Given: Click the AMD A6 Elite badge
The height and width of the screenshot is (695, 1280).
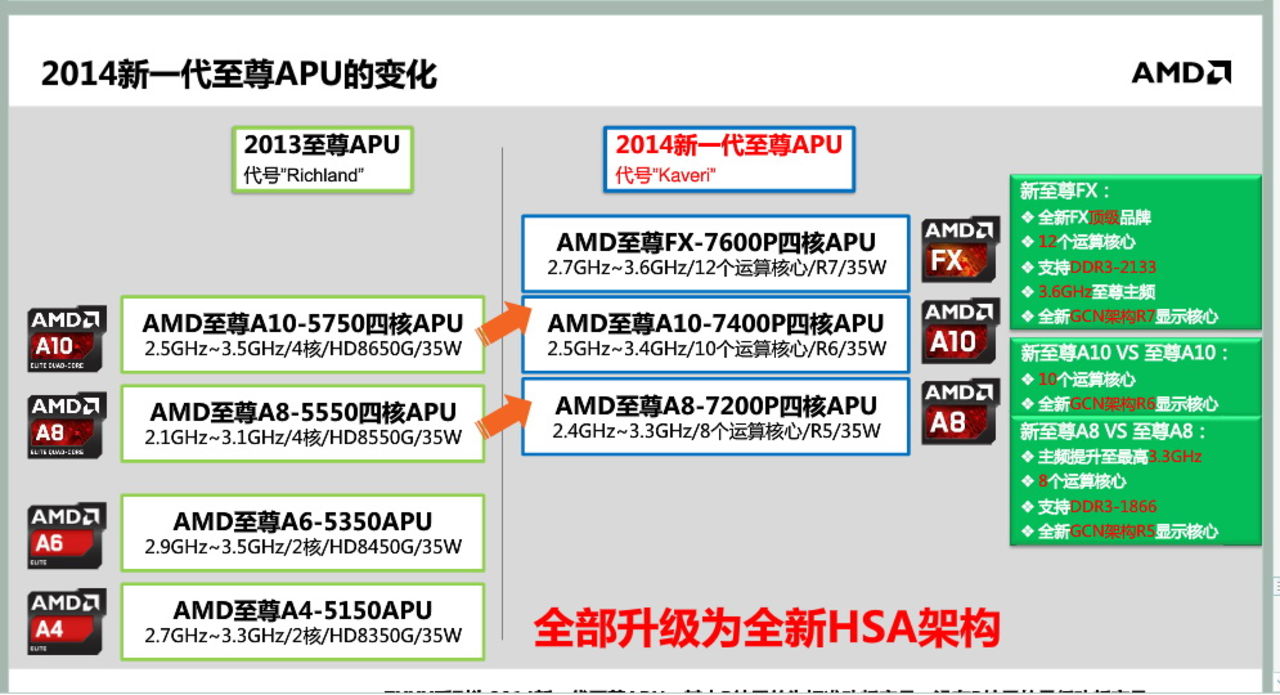Looking at the screenshot, I should point(67,536).
